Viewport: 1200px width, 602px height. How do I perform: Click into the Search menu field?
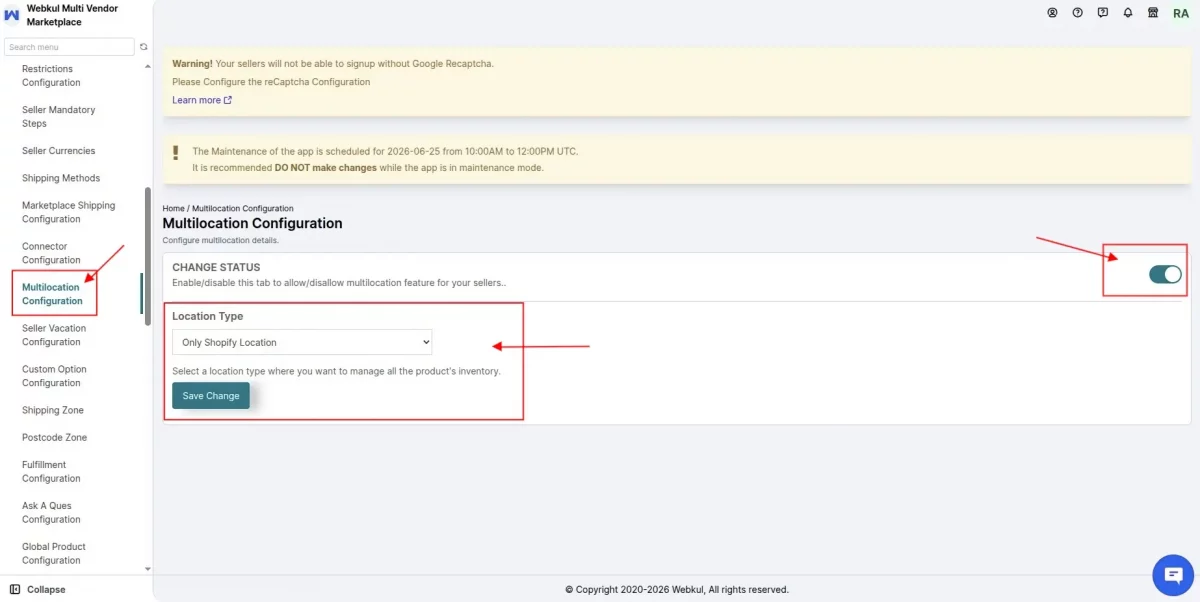(69, 47)
